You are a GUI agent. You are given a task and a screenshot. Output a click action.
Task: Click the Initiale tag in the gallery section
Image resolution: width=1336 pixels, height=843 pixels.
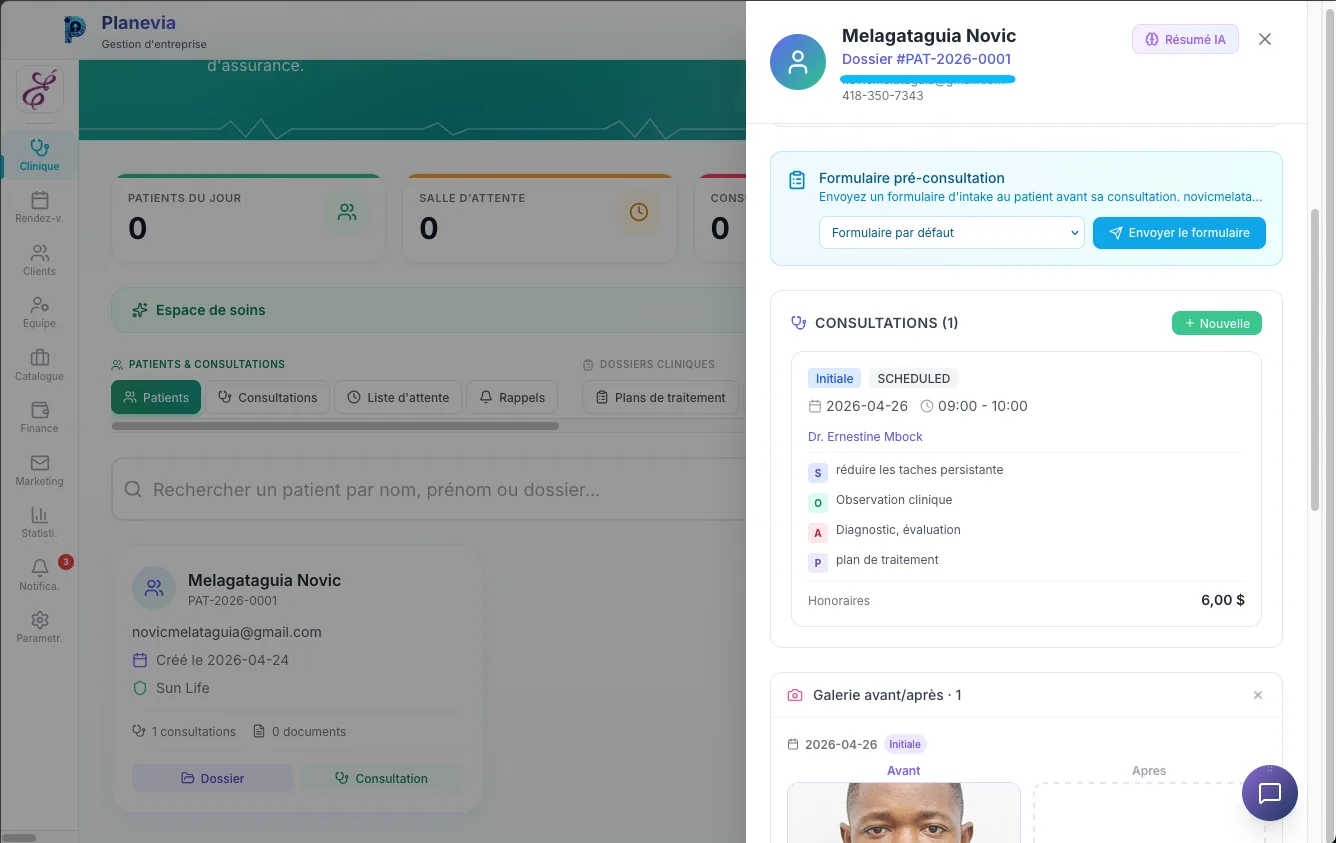pos(905,744)
